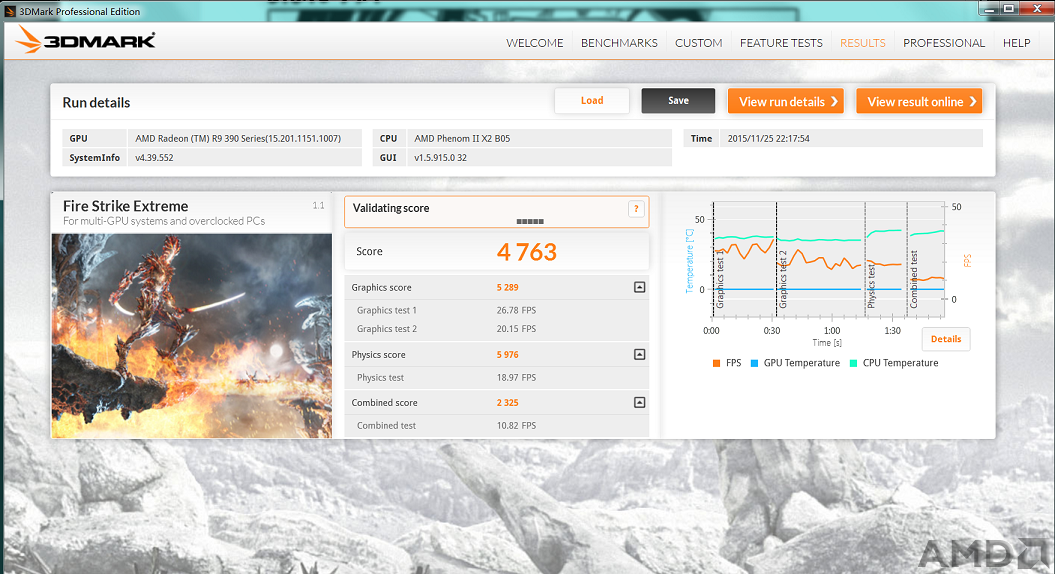Click the validating score help icon
The height and width of the screenshot is (574, 1055).
pos(636,209)
